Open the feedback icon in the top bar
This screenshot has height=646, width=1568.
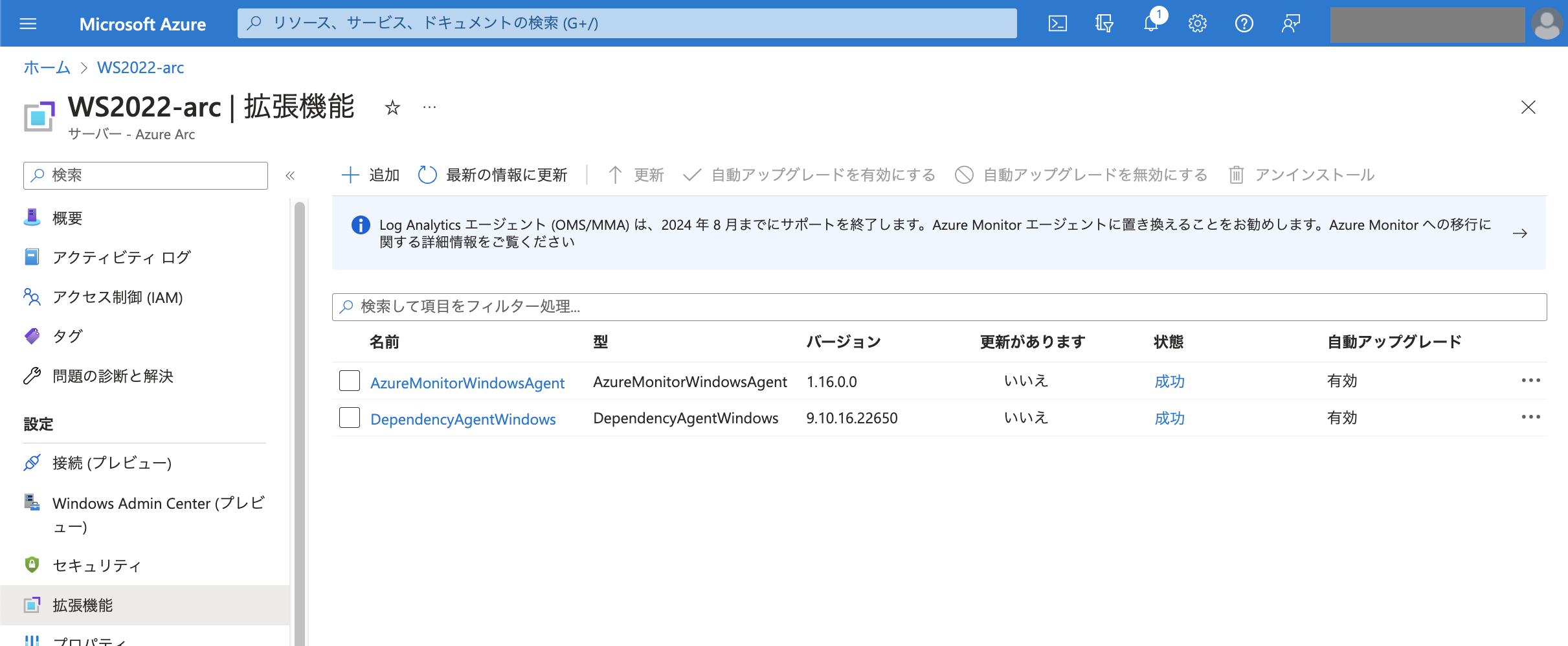pos(1290,24)
